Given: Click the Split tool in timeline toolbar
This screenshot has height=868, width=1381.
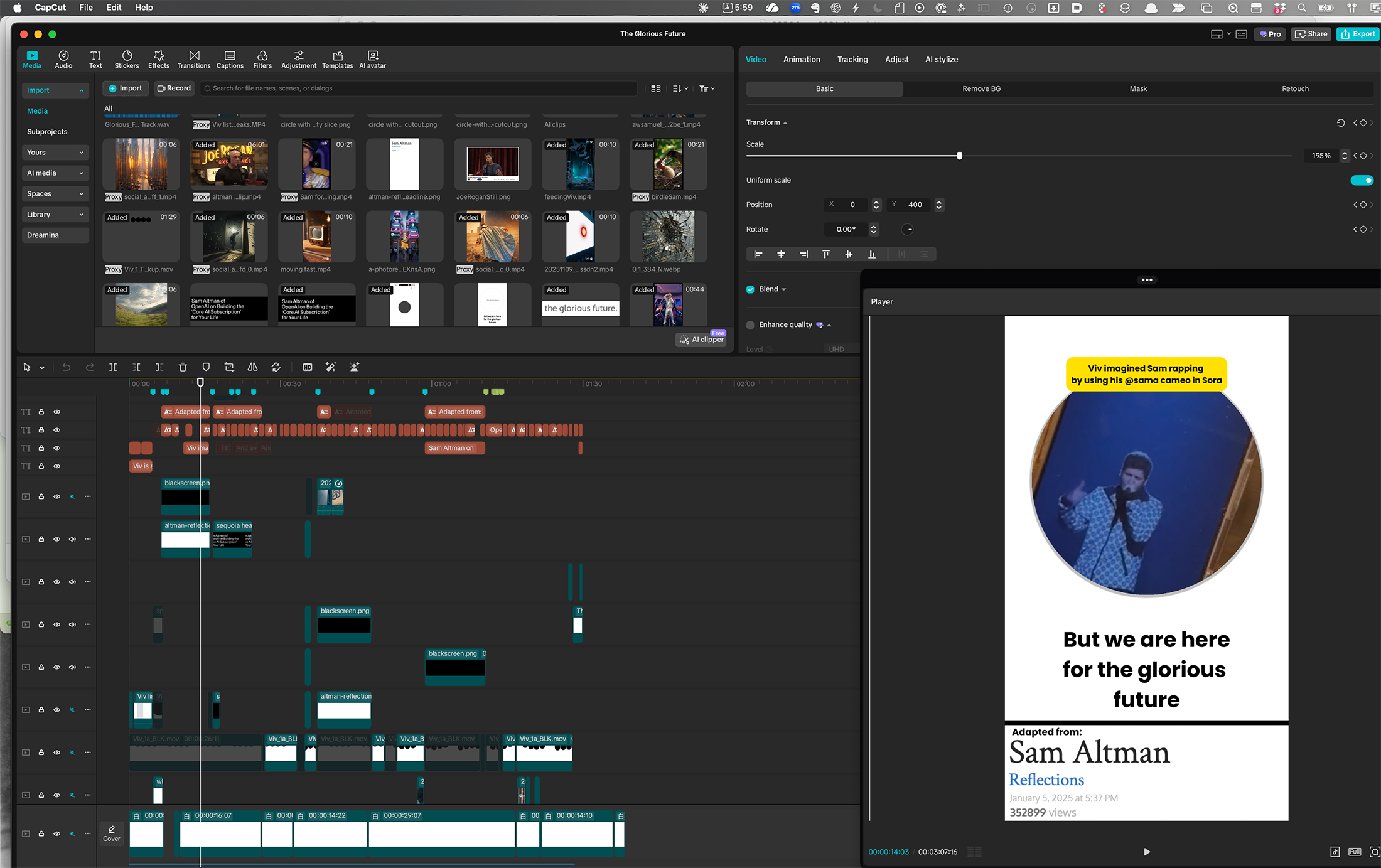Looking at the screenshot, I should click(x=113, y=367).
